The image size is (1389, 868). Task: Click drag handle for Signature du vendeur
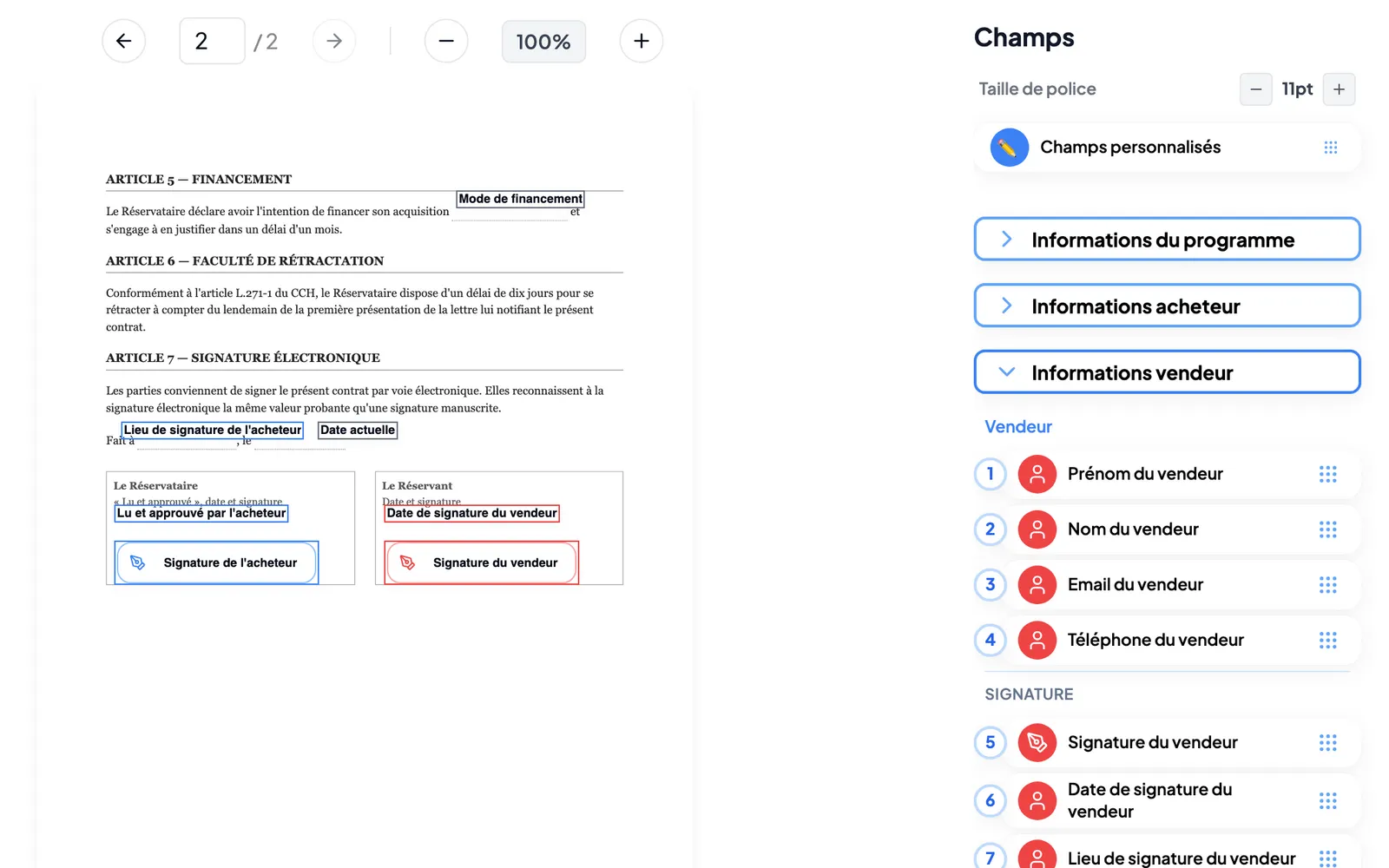(x=1328, y=743)
